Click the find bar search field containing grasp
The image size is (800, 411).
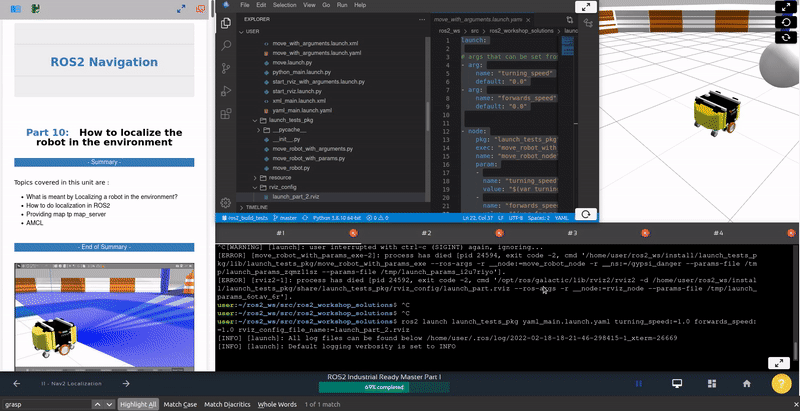47,404
